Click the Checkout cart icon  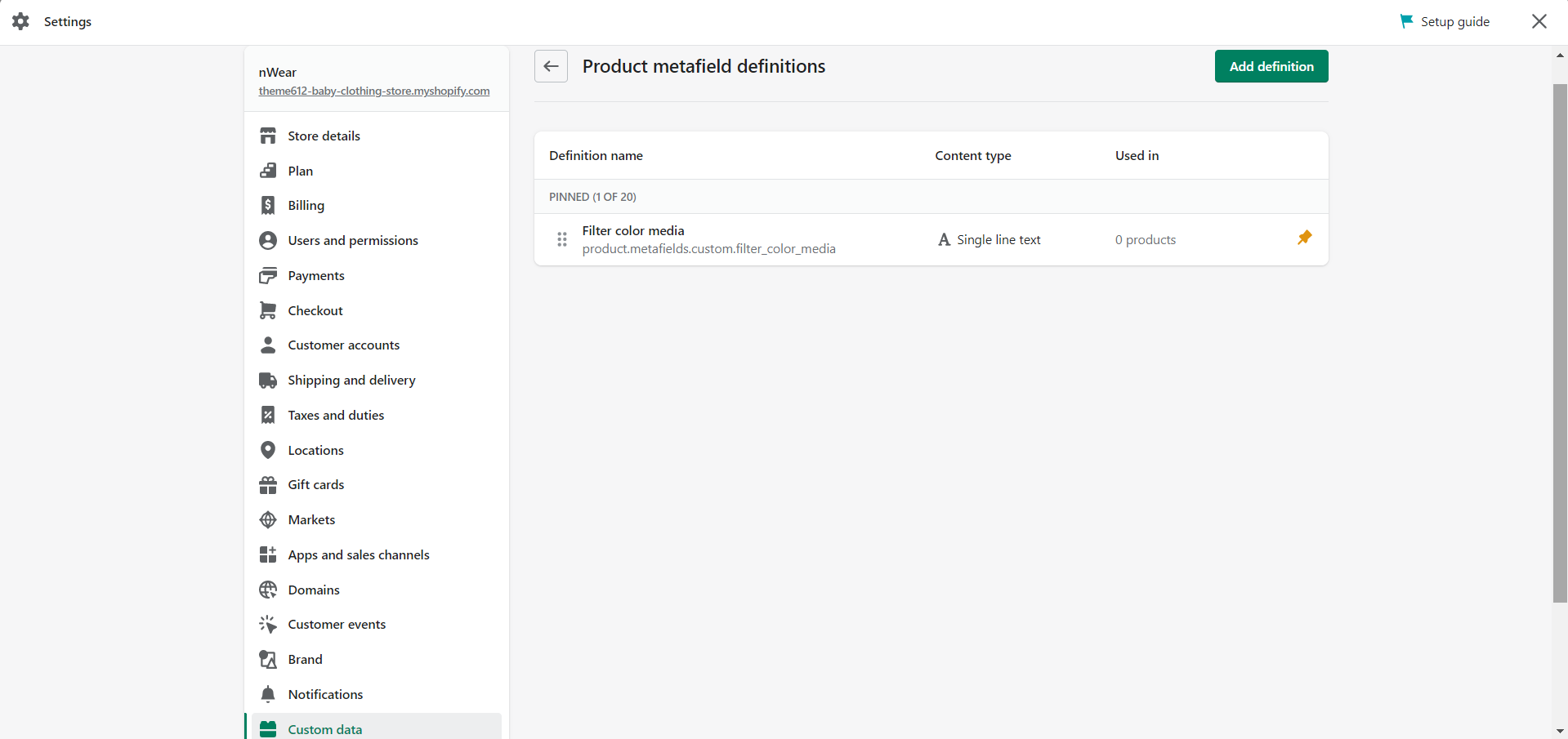[x=268, y=310]
